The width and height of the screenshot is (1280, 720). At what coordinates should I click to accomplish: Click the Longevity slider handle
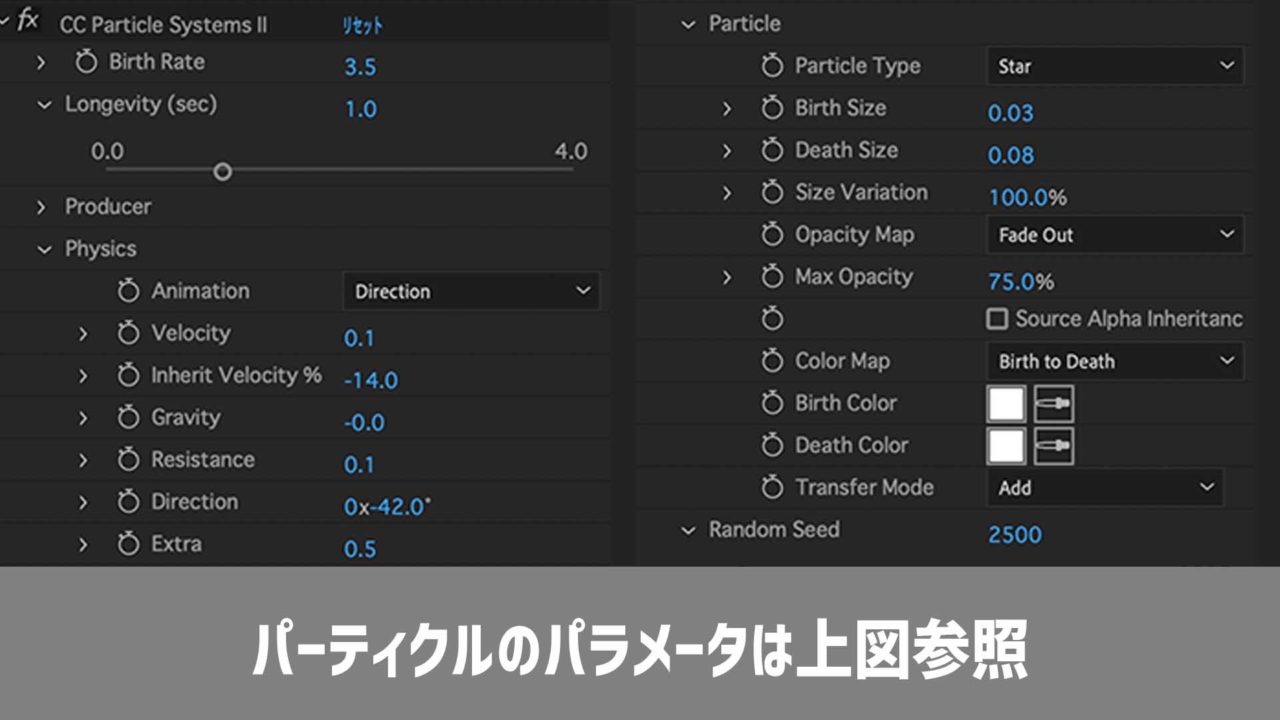222,172
